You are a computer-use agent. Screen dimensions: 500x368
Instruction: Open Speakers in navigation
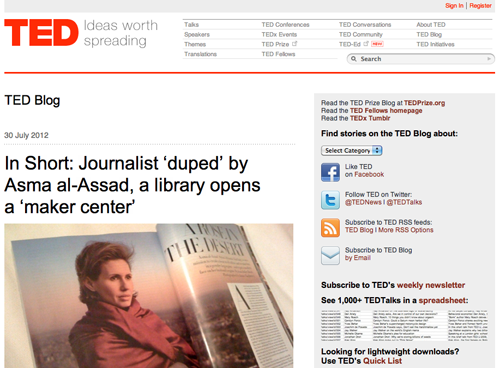coord(197,34)
